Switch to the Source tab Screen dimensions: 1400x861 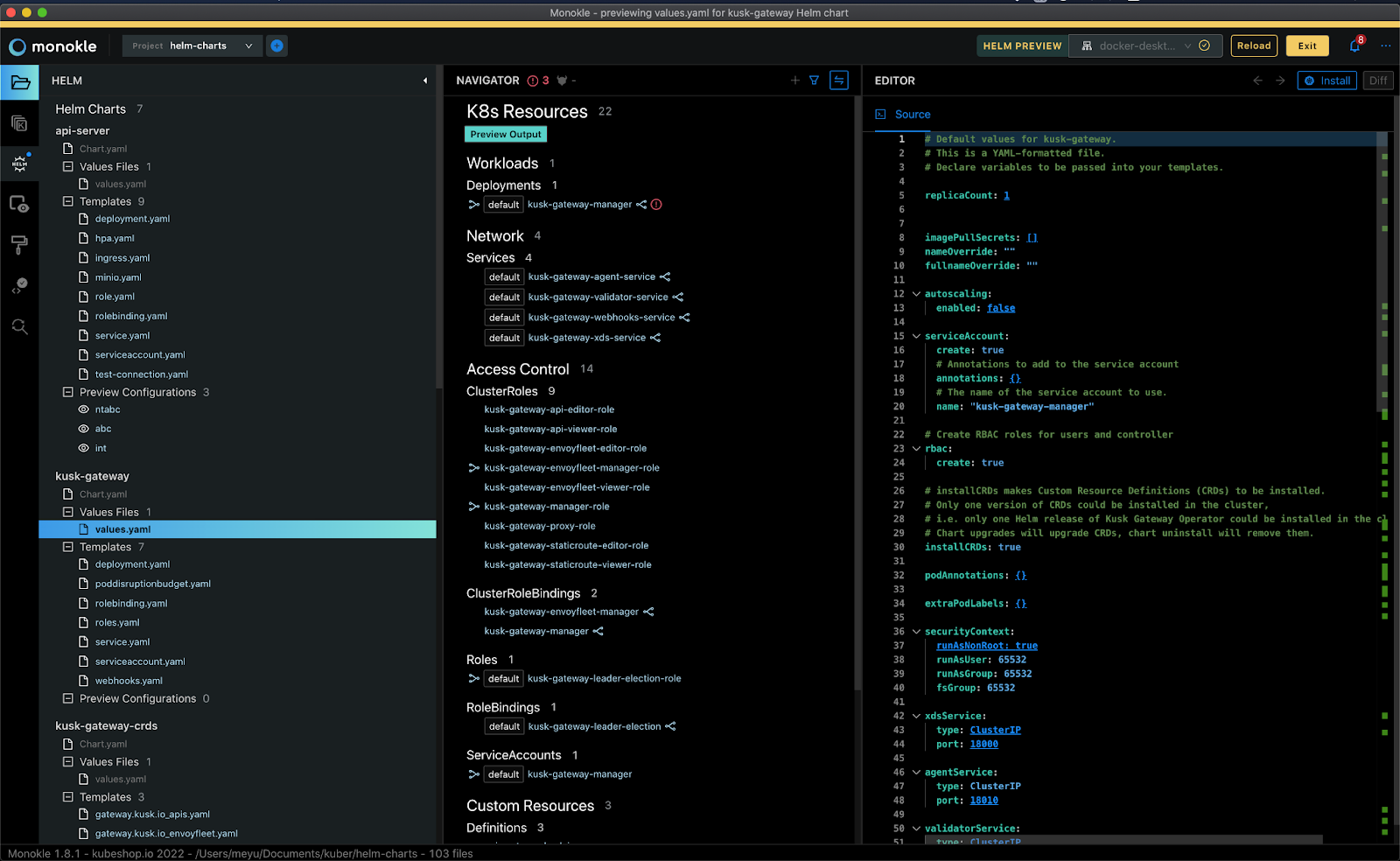click(x=903, y=115)
